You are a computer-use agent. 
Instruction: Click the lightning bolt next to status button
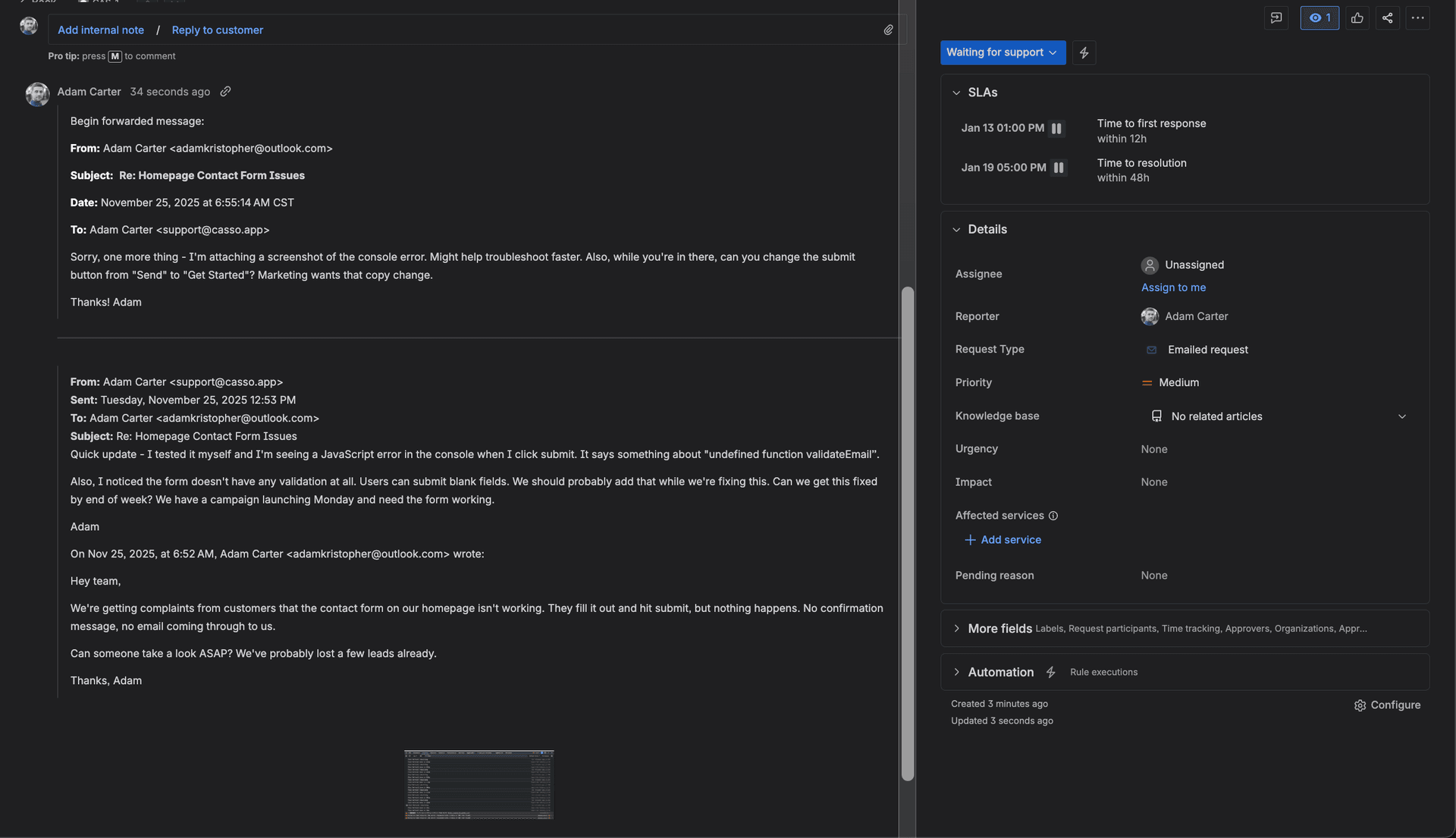(1083, 52)
